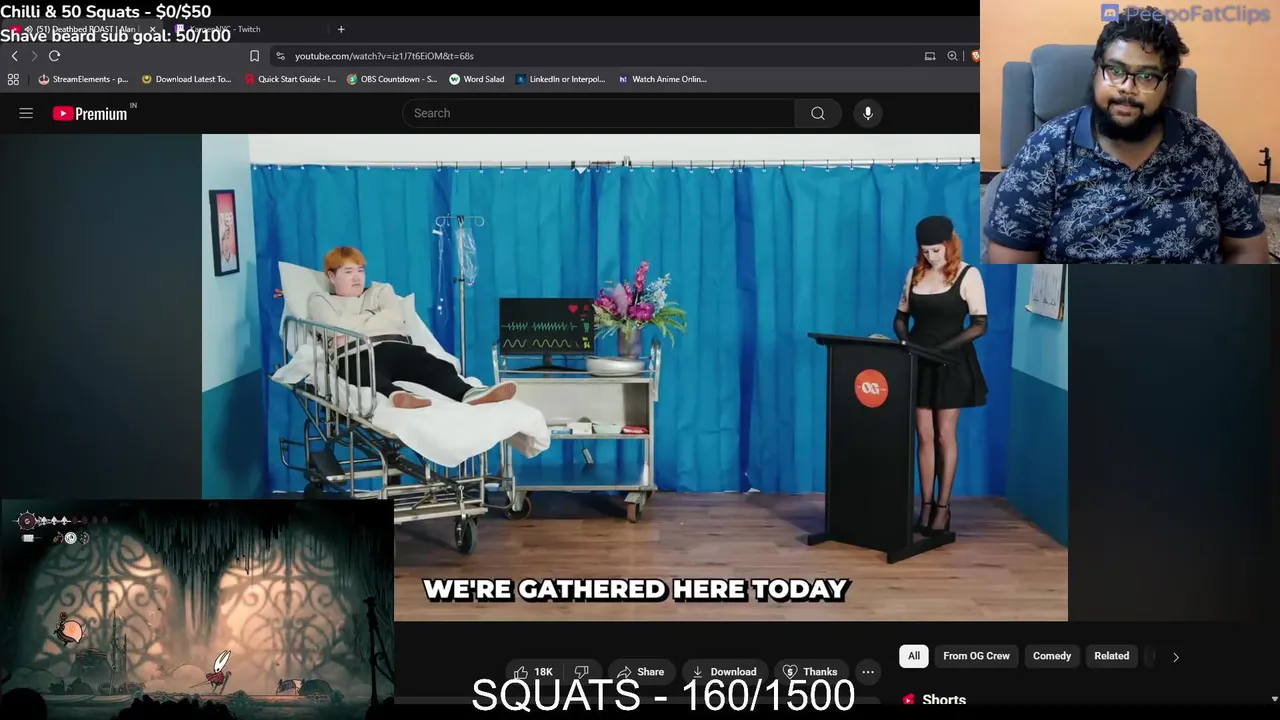Viewport: 1280px width, 720px height.
Task: Go forward with browser forward arrow
Action: [x=34, y=56]
